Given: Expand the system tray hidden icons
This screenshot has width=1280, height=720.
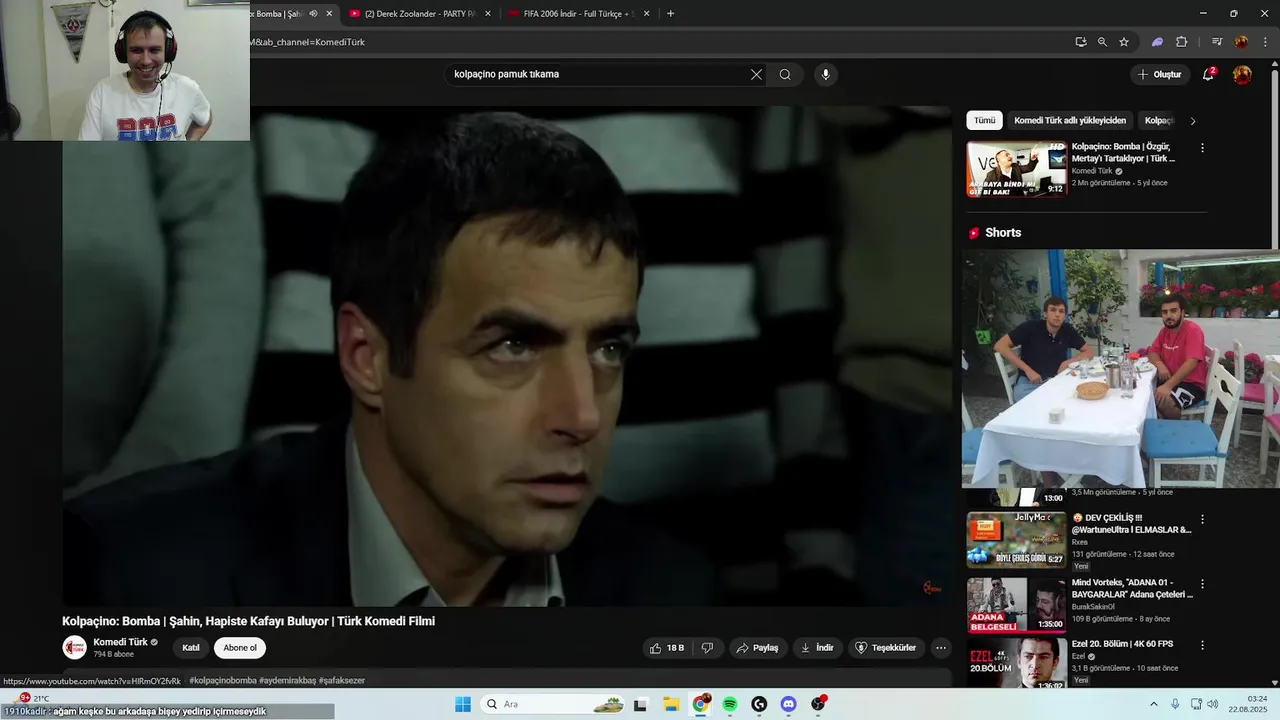Looking at the screenshot, I should point(1153,704).
